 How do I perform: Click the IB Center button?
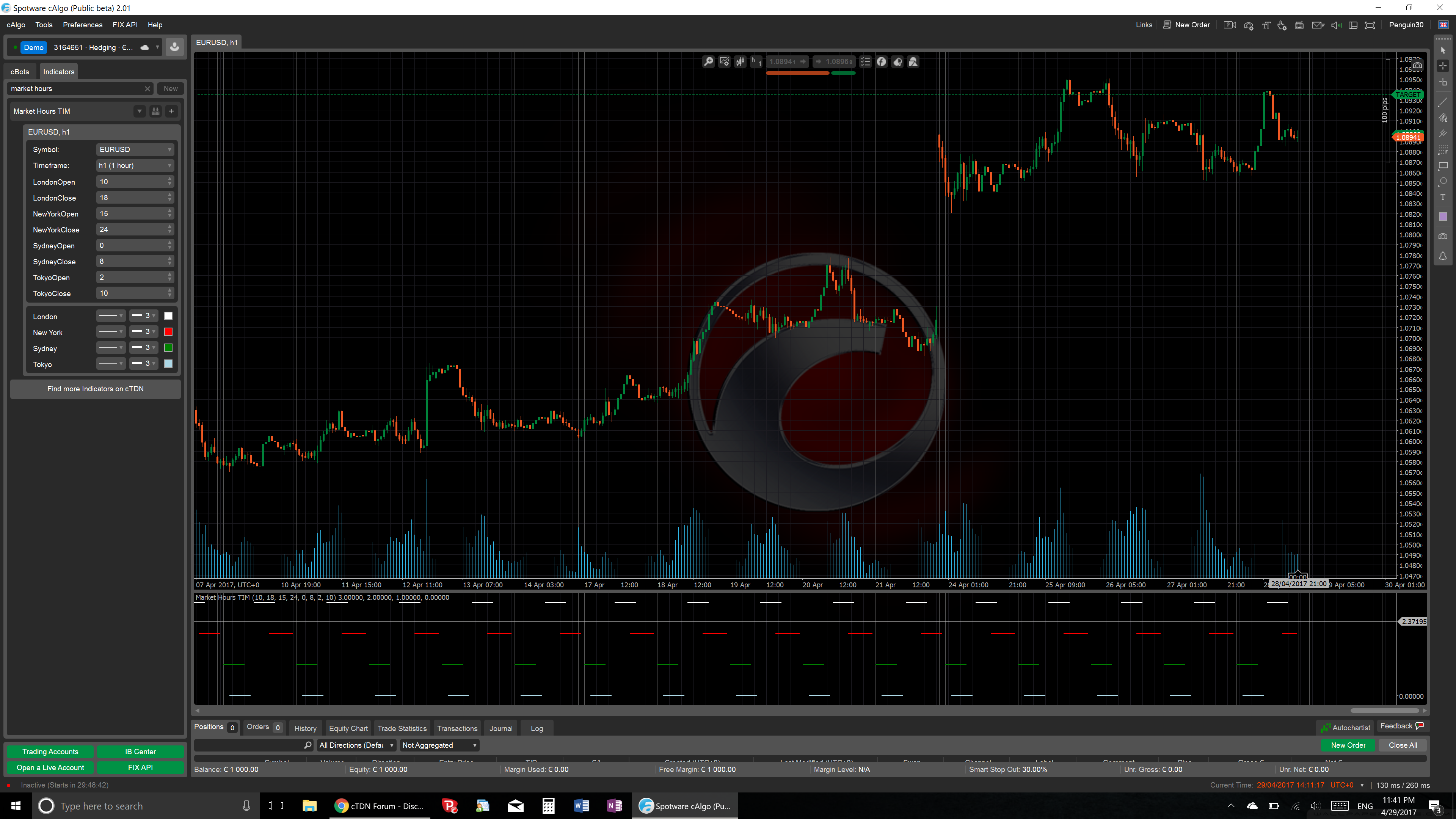click(140, 752)
